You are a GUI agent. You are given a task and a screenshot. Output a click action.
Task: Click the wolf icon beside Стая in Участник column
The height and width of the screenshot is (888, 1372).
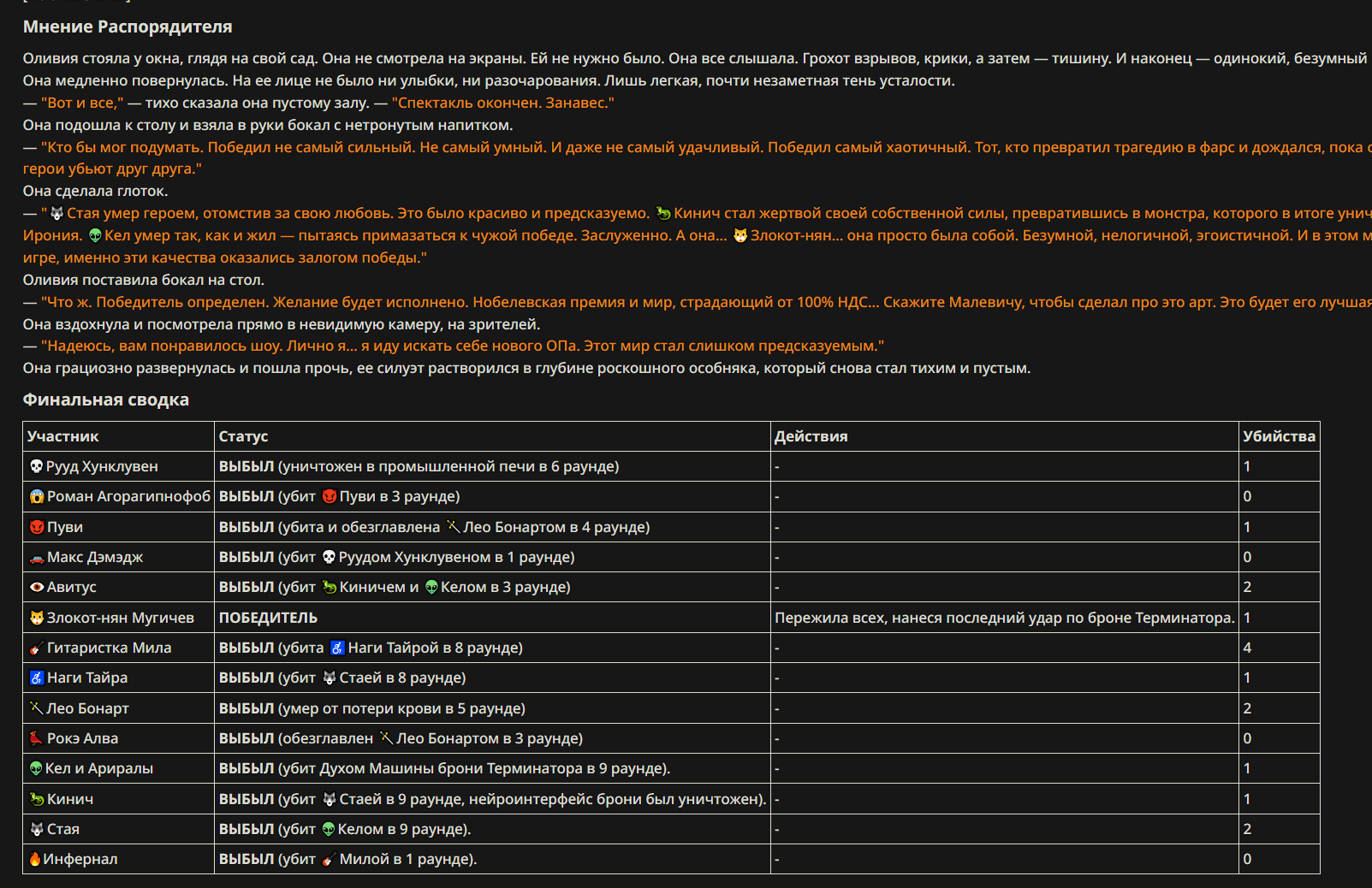[37, 829]
